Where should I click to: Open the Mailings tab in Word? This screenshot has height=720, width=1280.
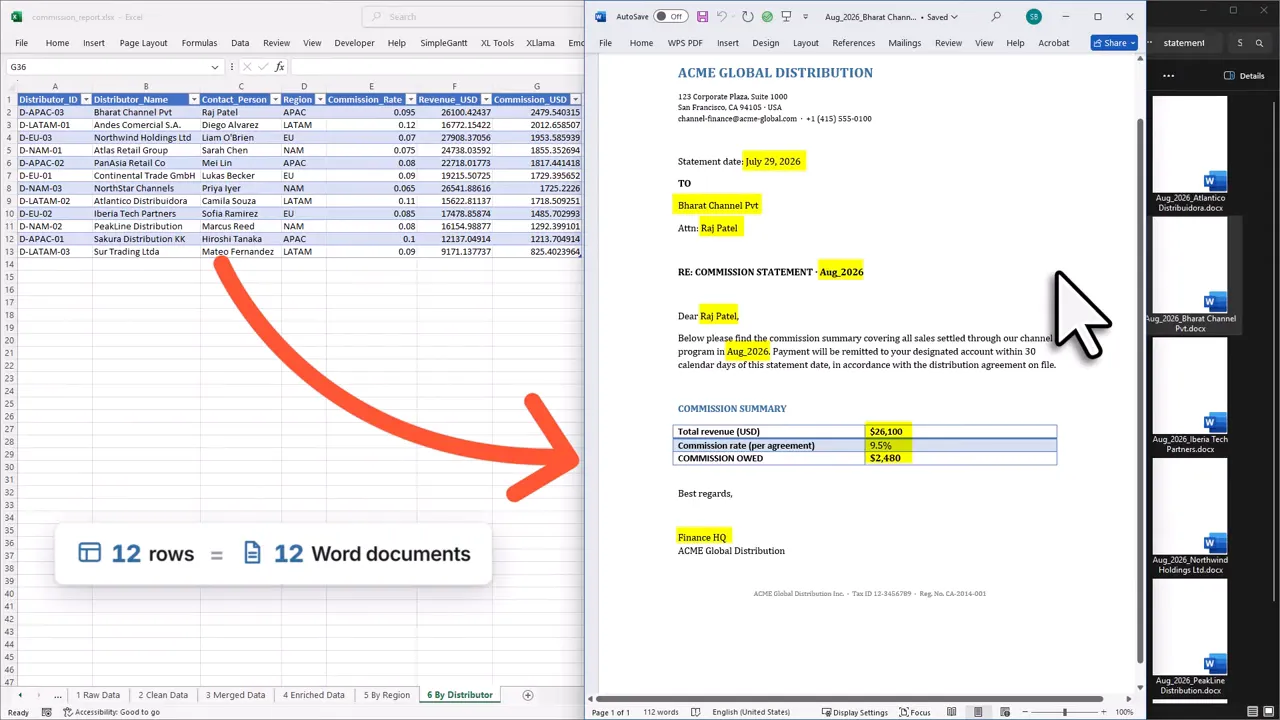tap(905, 43)
